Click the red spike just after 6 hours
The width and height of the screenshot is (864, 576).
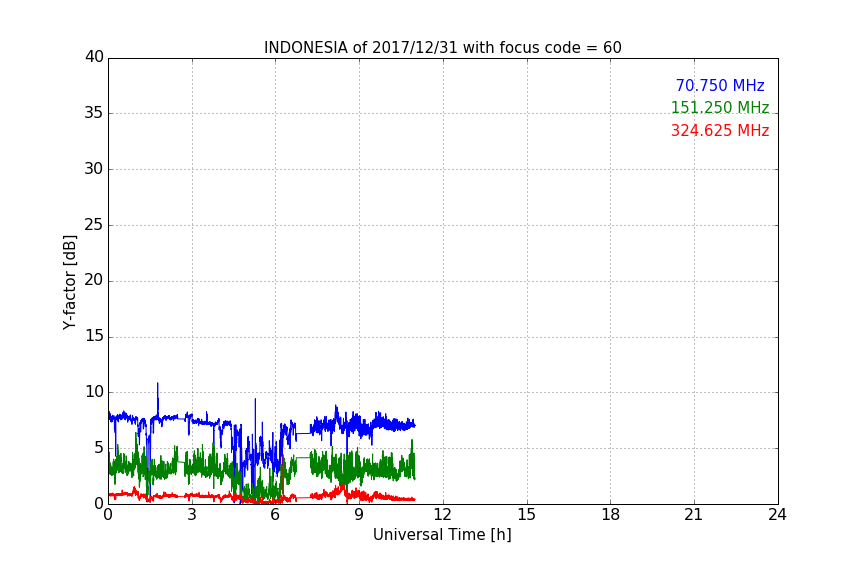[x=283, y=475]
